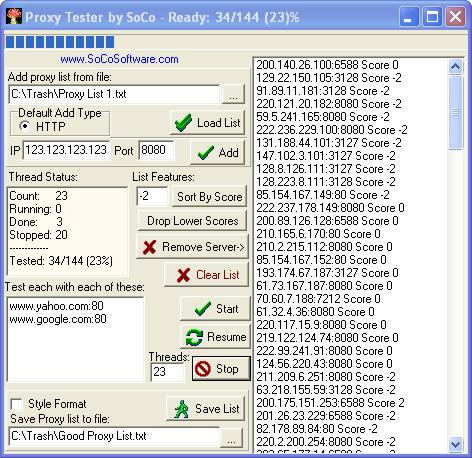Click the scrollbar down arrow in proxy list
Screen dimensions: 472x458
pyautogui.click(x=455, y=444)
